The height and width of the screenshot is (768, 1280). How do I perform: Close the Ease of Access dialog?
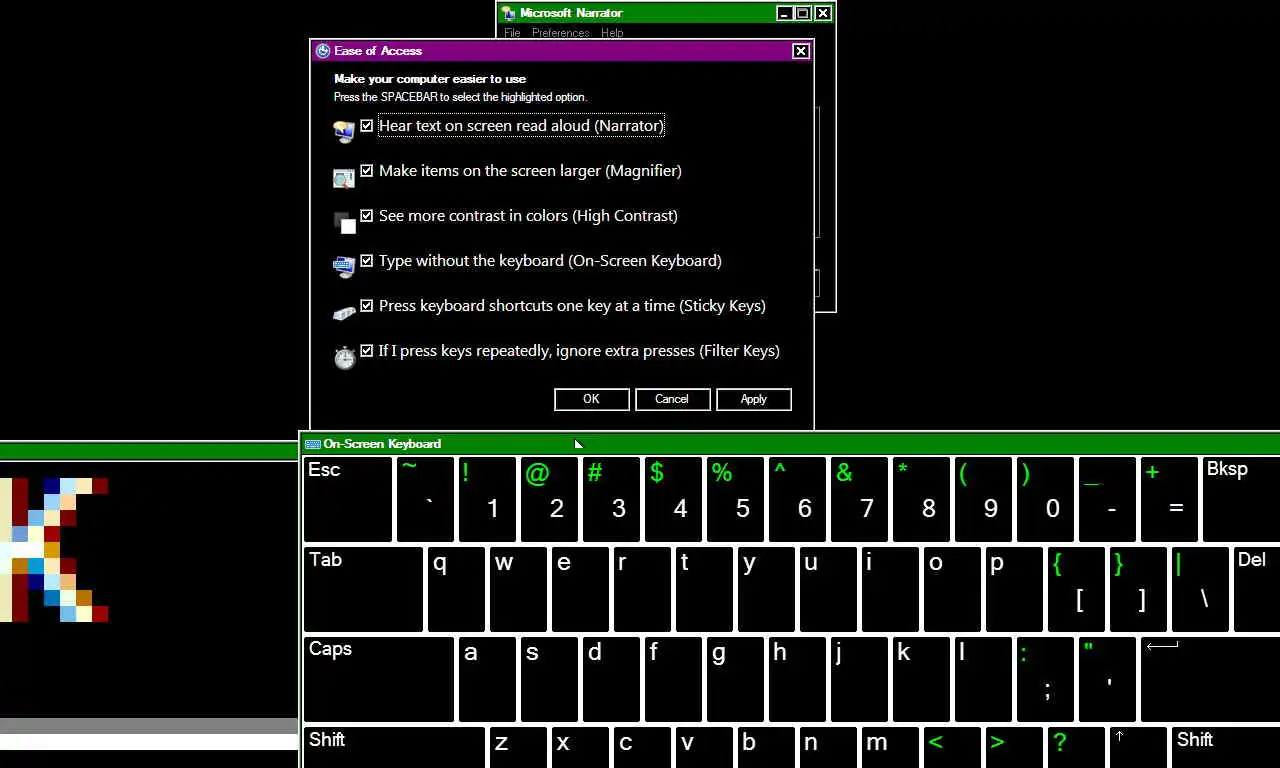click(801, 51)
